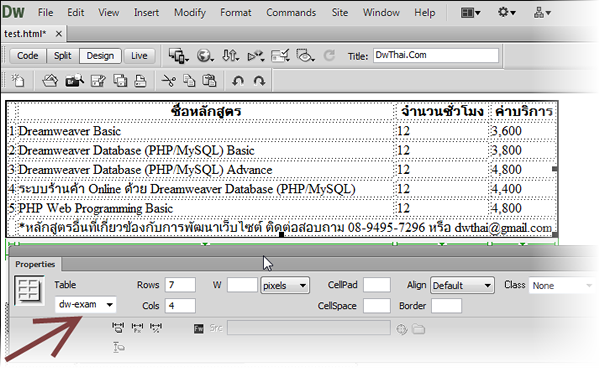Select the test.html document tab
600x368 pixels.
pyautogui.click(x=25, y=34)
